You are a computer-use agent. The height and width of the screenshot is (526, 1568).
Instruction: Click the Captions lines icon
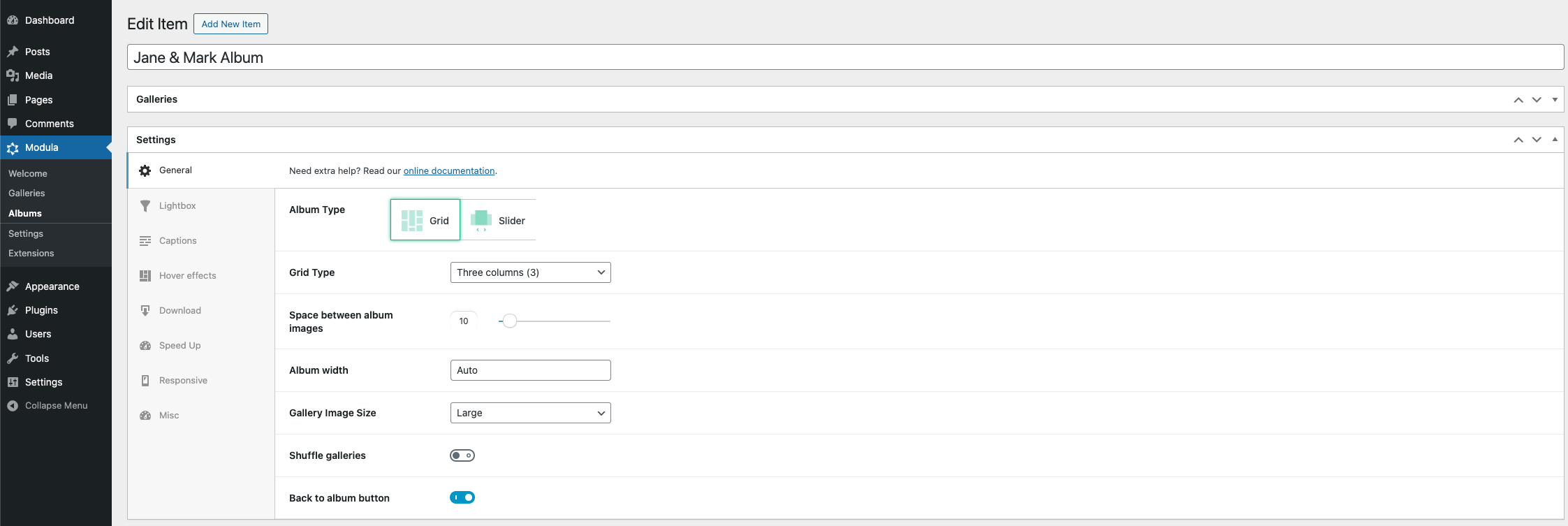click(145, 241)
